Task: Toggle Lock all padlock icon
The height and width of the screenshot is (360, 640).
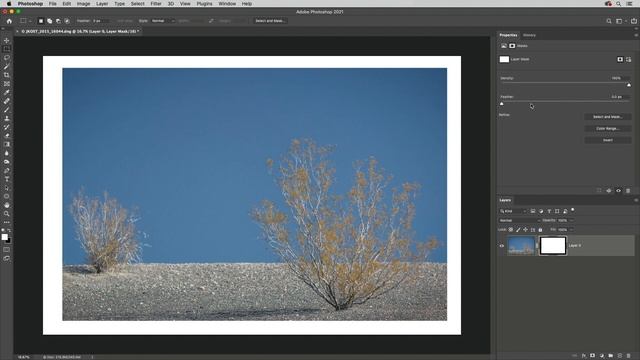Action: coord(540,230)
